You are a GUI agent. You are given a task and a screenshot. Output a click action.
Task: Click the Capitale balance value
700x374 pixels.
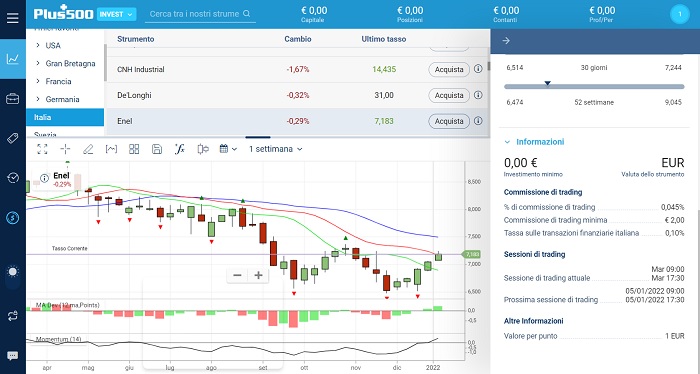313,10
